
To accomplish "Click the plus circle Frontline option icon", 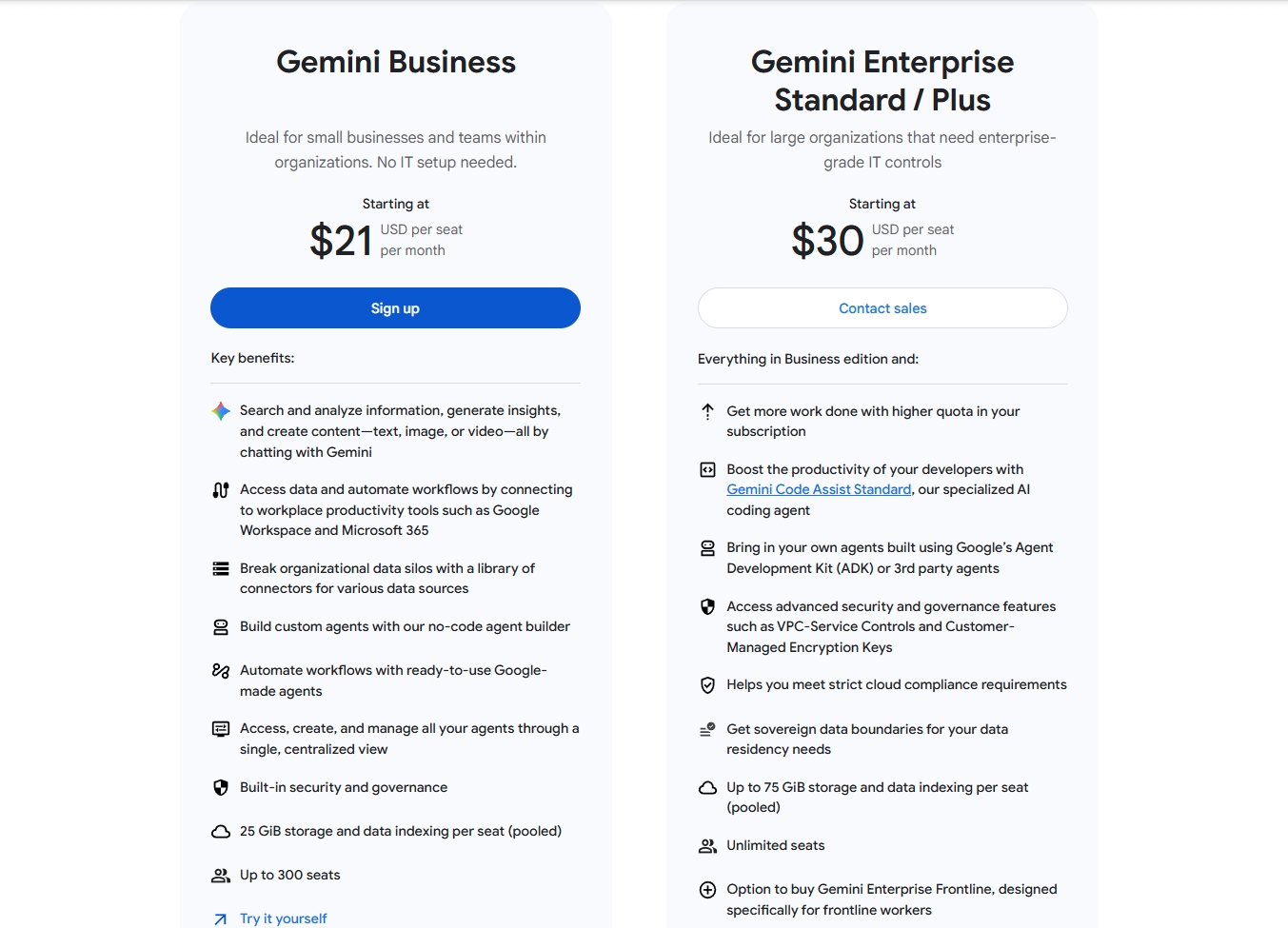I will click(x=707, y=890).
